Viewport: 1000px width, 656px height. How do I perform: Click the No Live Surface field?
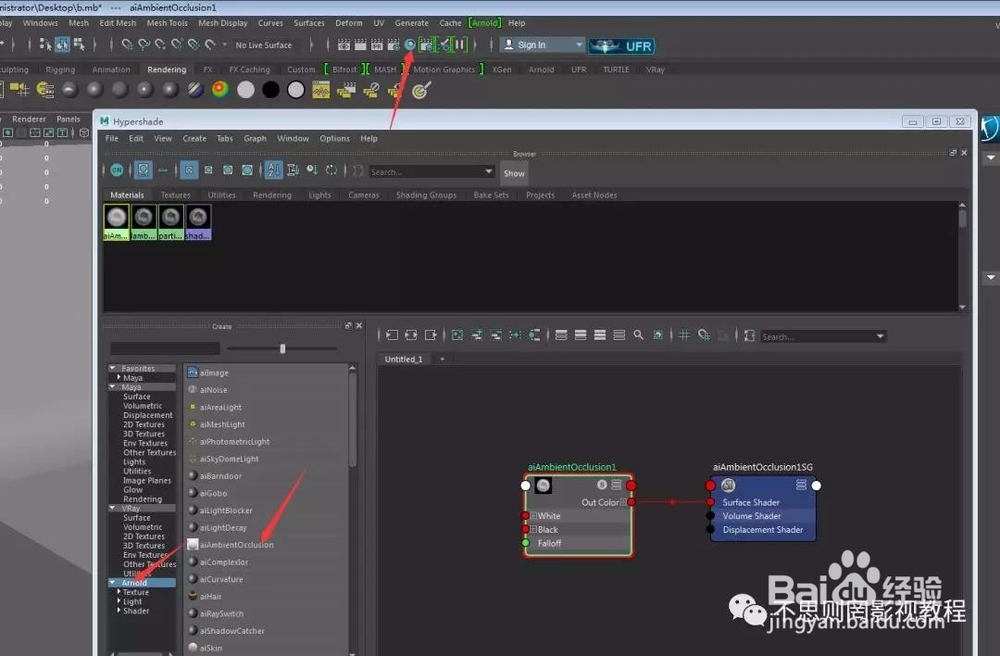[x=263, y=45]
